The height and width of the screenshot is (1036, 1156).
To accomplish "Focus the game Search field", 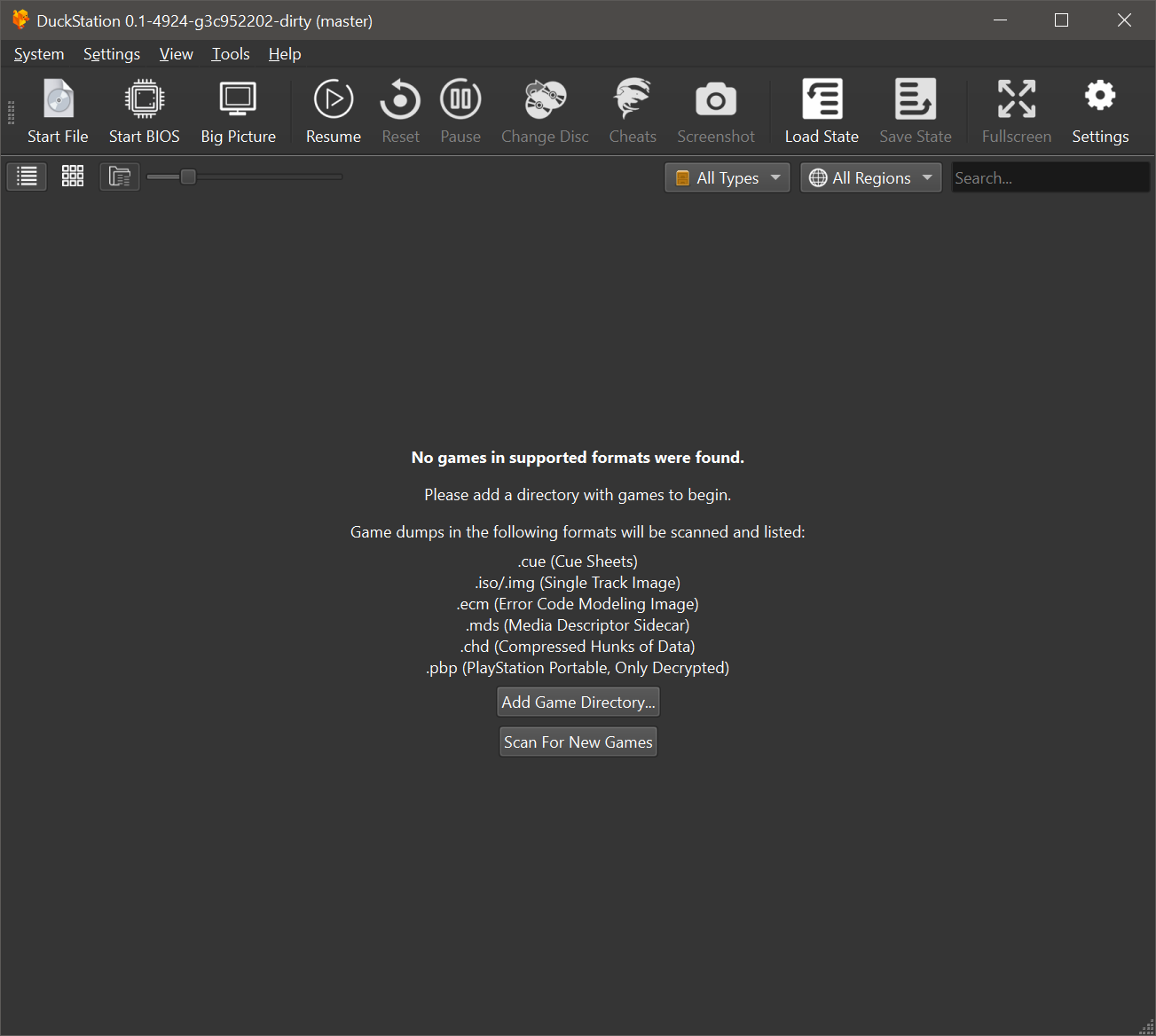I will click(x=1050, y=177).
